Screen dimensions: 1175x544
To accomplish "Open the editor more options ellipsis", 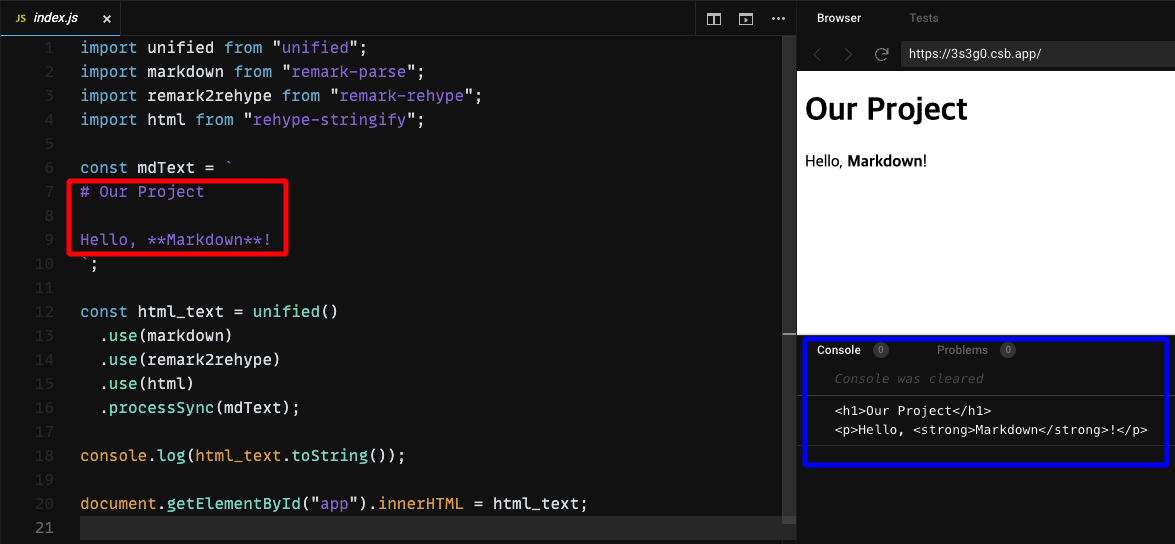I will [778, 19].
